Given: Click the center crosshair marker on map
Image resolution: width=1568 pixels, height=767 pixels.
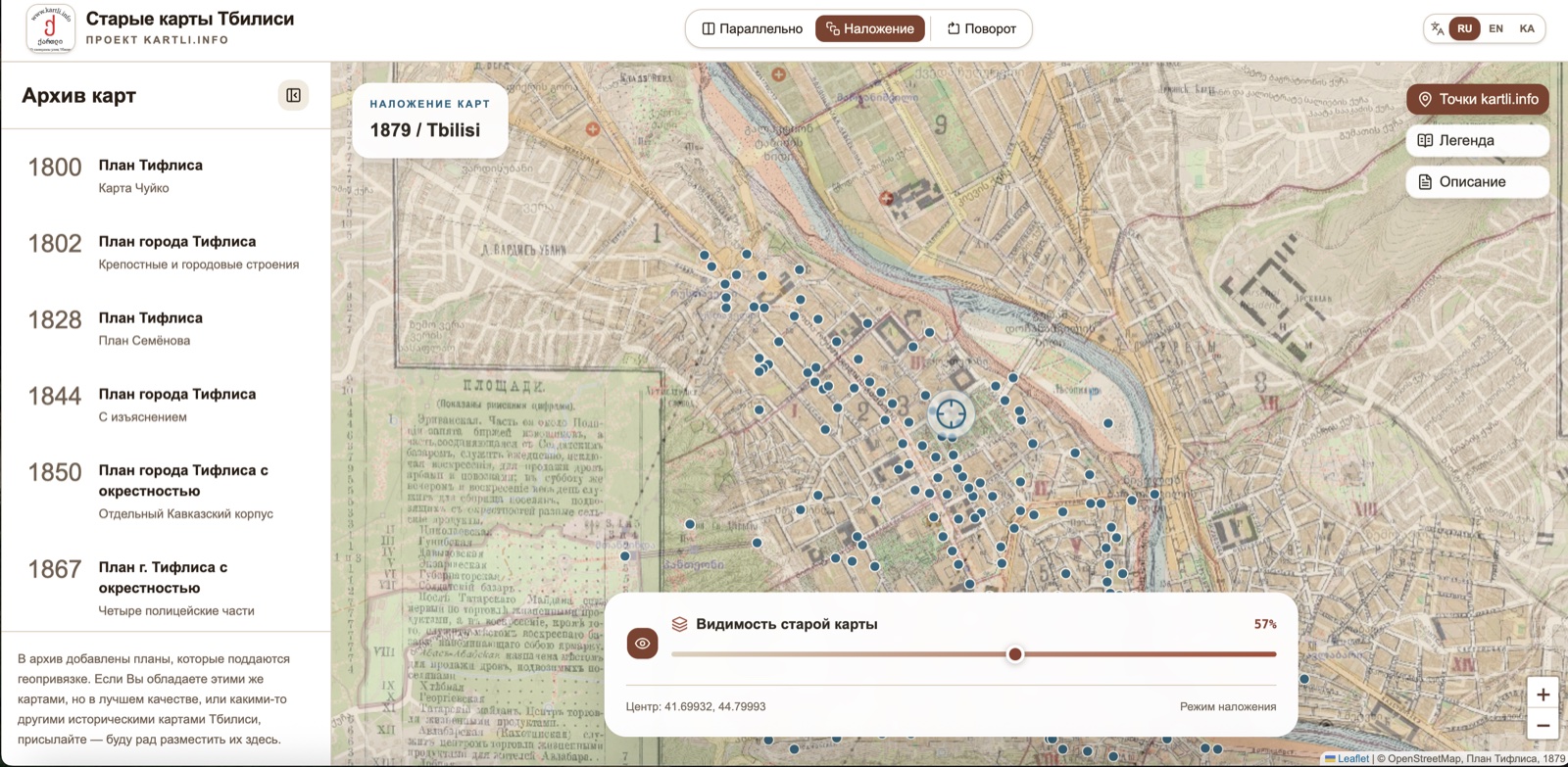Looking at the screenshot, I should pos(951,413).
